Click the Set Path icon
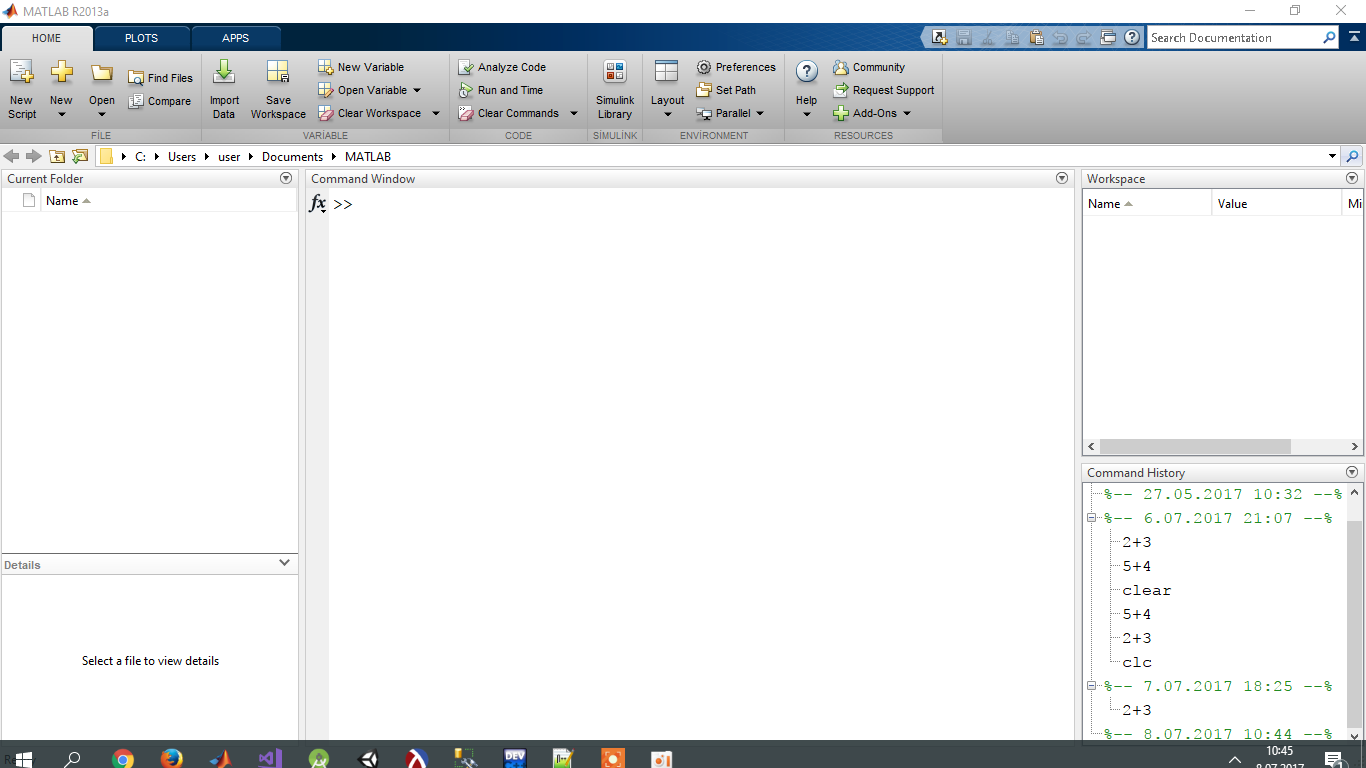The width and height of the screenshot is (1366, 768). (x=704, y=90)
